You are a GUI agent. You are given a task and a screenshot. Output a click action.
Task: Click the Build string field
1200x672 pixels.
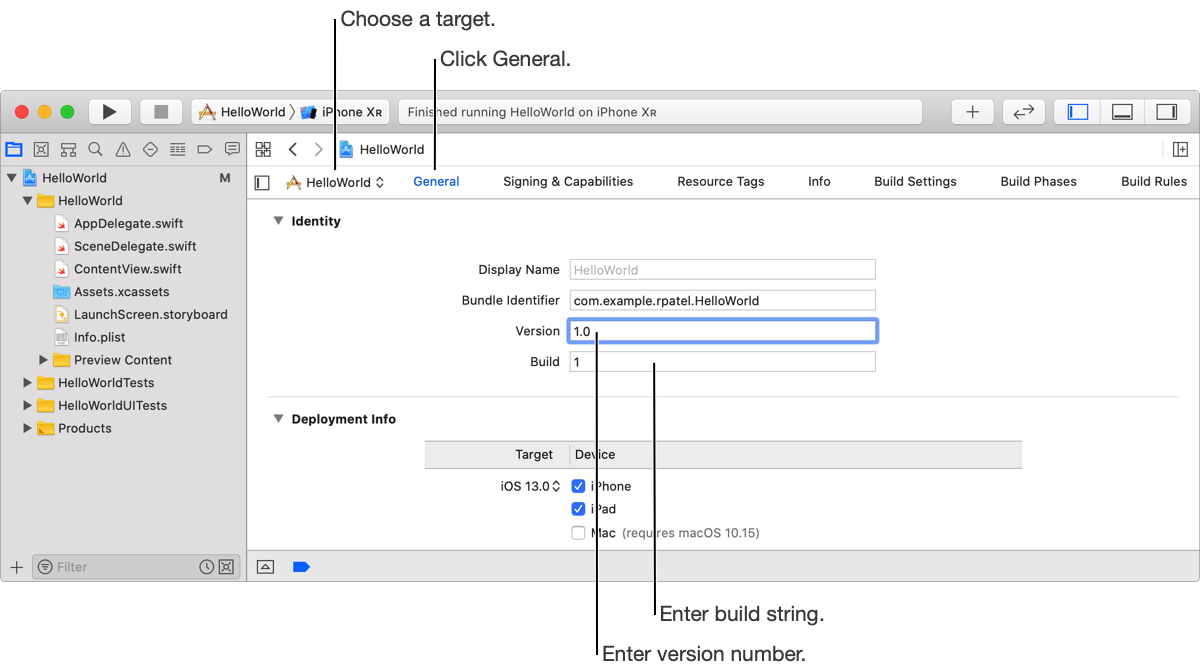(x=723, y=362)
